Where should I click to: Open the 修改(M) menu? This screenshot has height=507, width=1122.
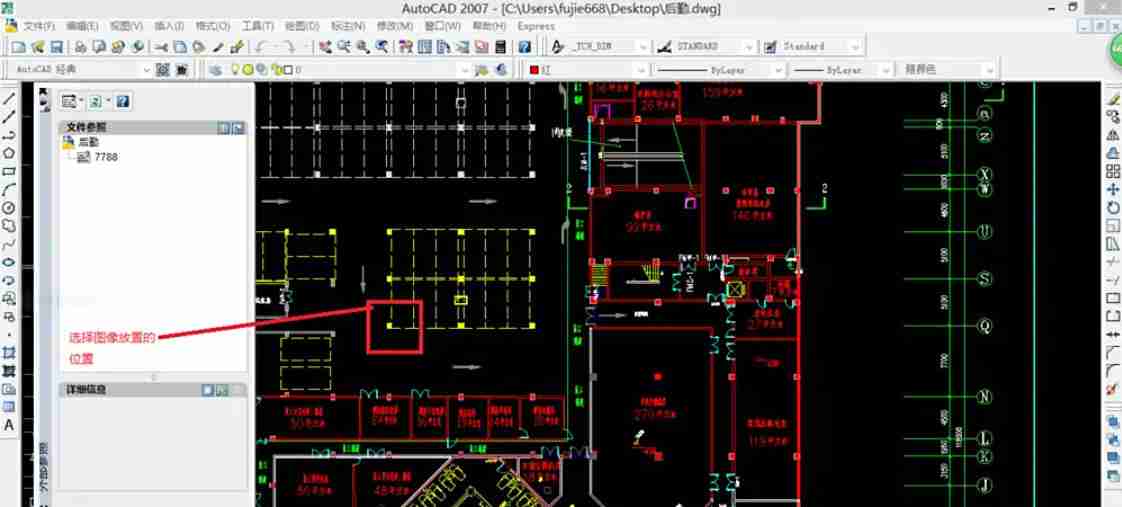click(394, 26)
